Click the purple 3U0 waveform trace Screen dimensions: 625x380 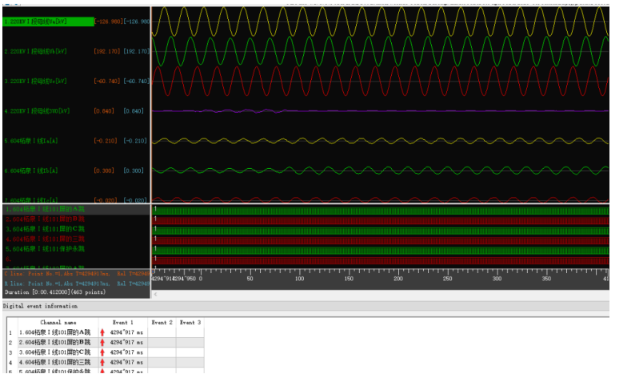[x=380, y=111]
